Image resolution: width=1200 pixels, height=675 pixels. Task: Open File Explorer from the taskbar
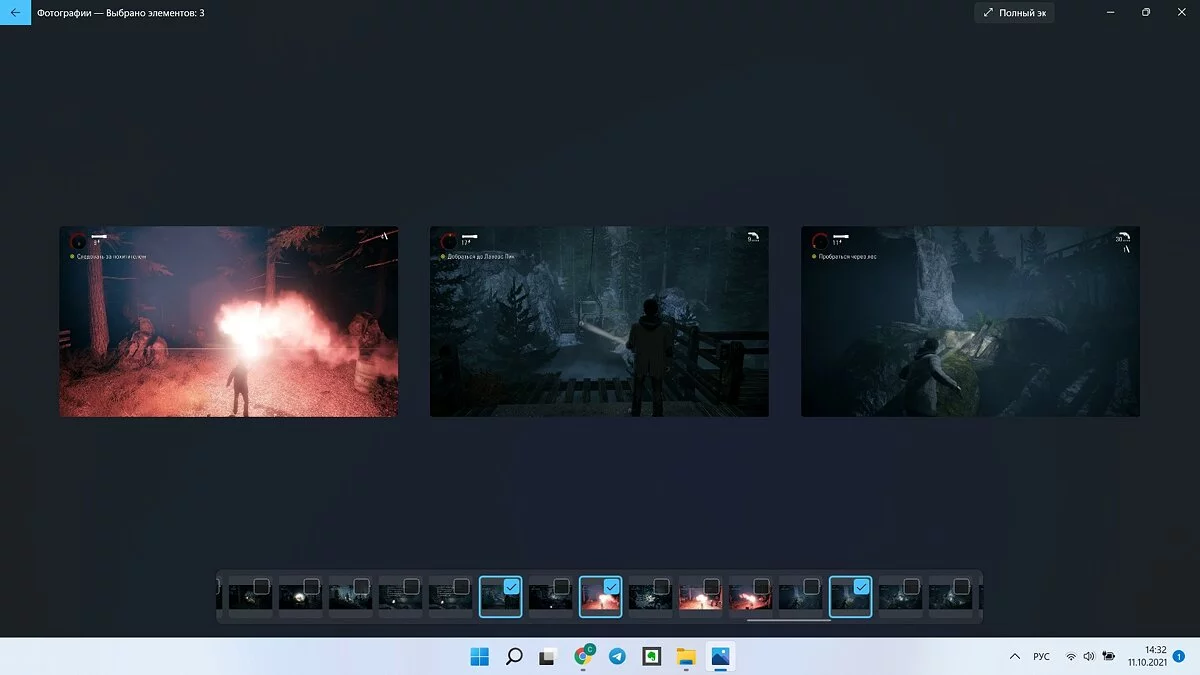686,656
